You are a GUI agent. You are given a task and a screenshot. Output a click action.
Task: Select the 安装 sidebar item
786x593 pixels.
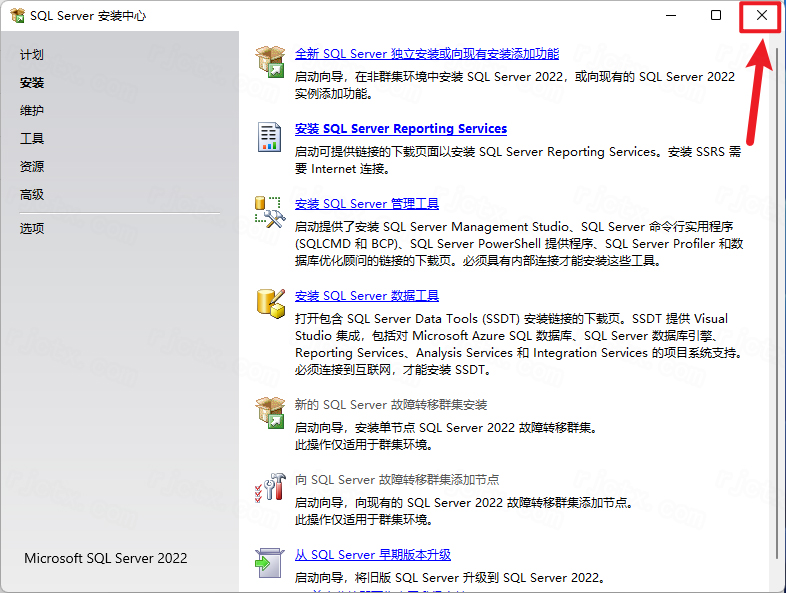click(32, 83)
